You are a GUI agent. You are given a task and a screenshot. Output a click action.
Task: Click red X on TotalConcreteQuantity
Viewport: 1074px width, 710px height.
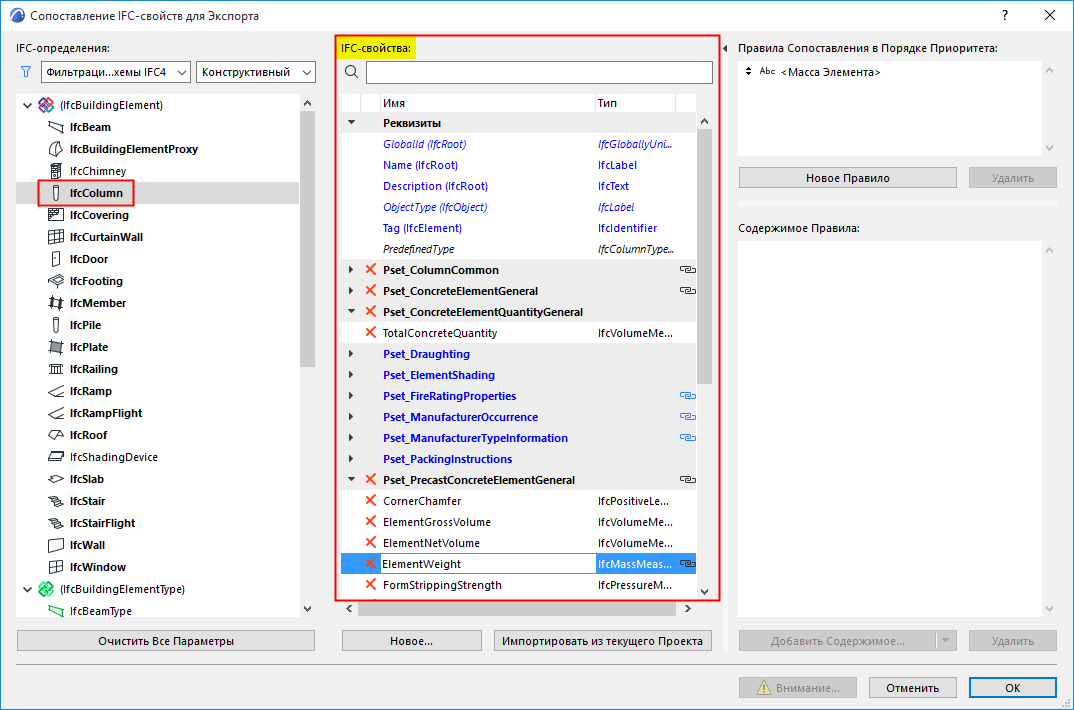(x=371, y=332)
